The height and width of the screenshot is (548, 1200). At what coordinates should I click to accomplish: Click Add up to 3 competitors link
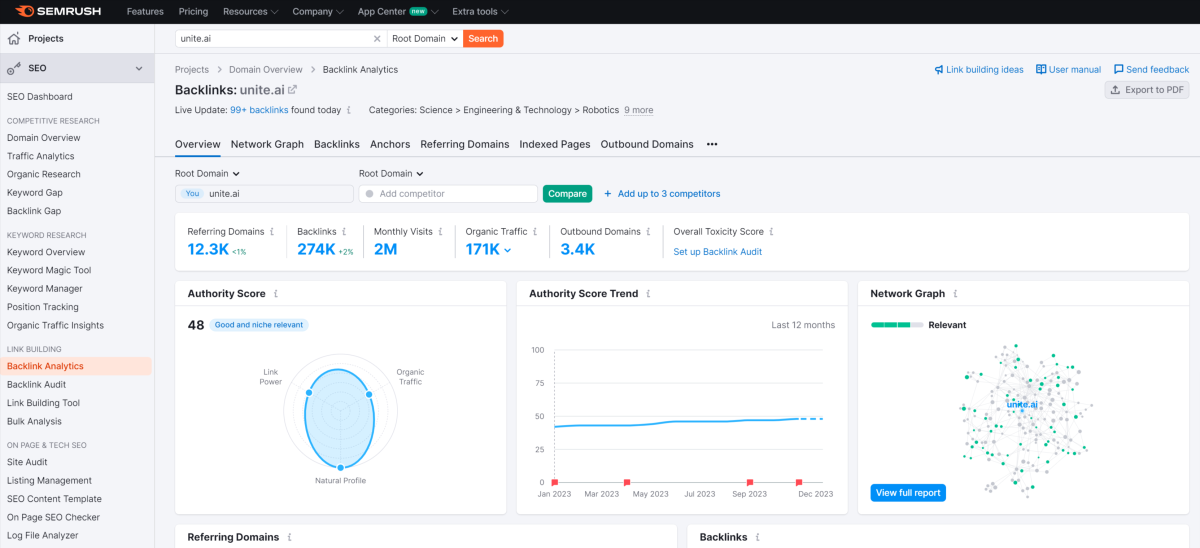pos(669,193)
